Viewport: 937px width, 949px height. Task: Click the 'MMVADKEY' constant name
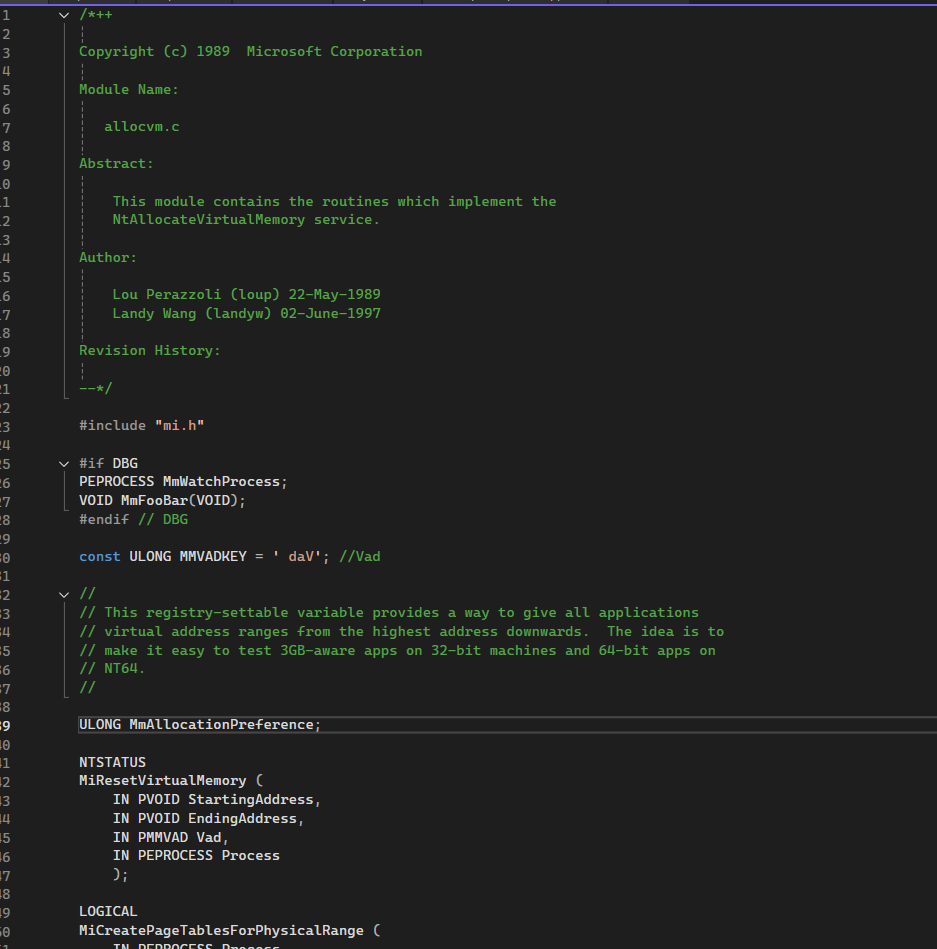click(x=213, y=557)
